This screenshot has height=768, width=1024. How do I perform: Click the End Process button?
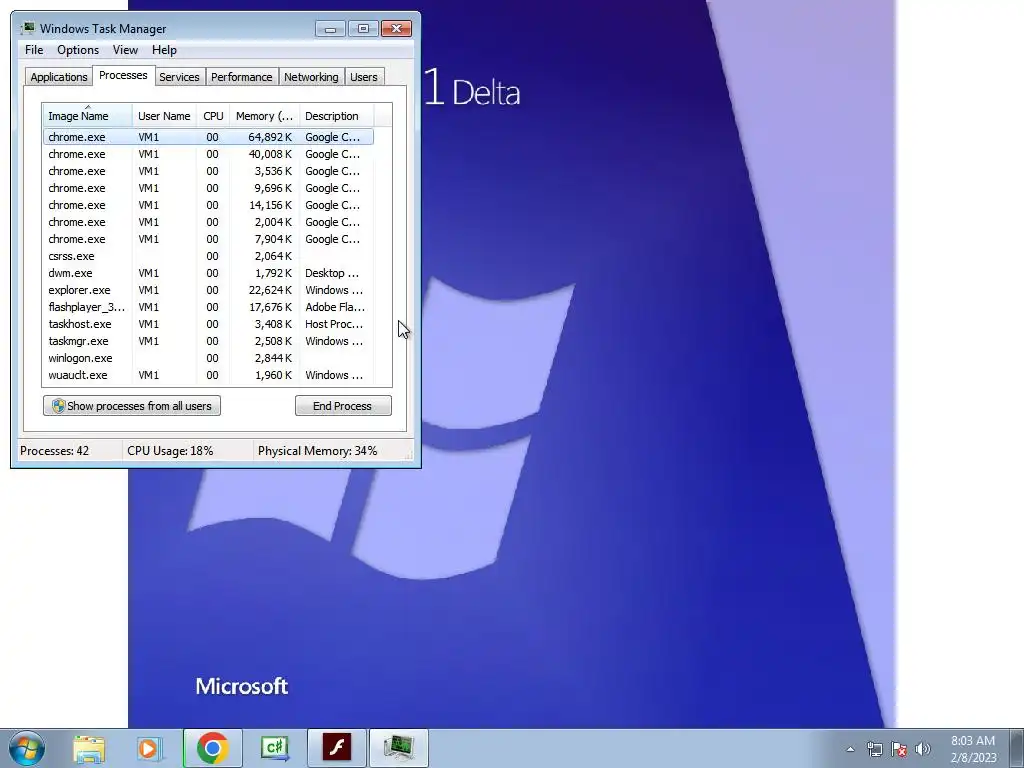pyautogui.click(x=343, y=406)
